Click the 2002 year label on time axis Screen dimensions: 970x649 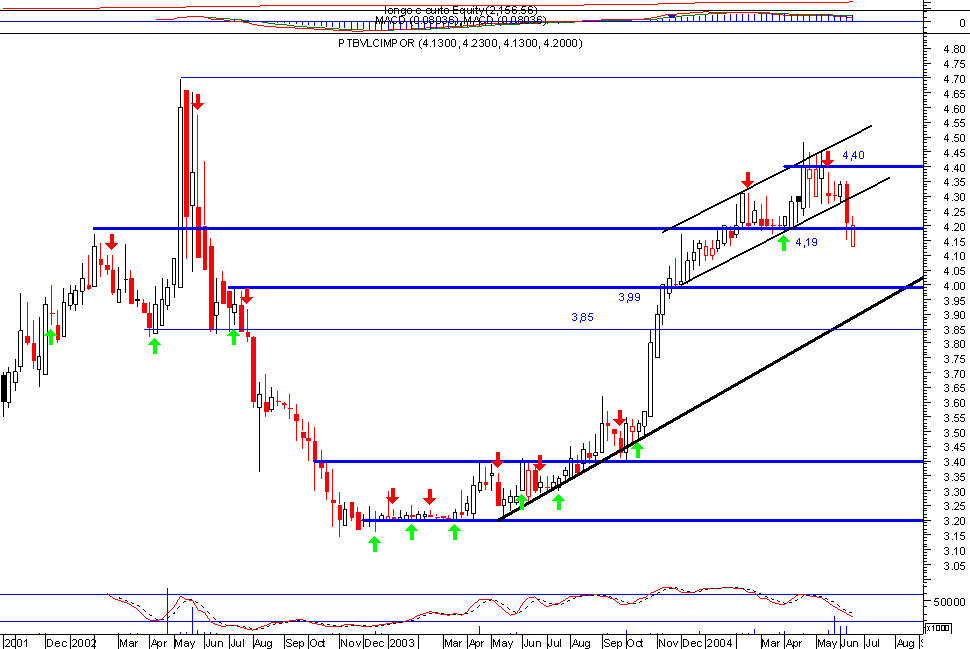[x=84, y=643]
